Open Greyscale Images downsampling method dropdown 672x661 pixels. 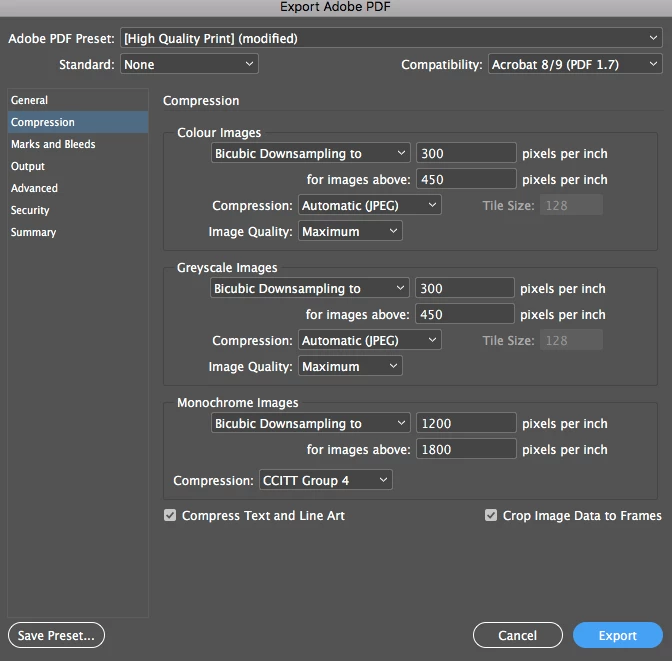(x=309, y=288)
